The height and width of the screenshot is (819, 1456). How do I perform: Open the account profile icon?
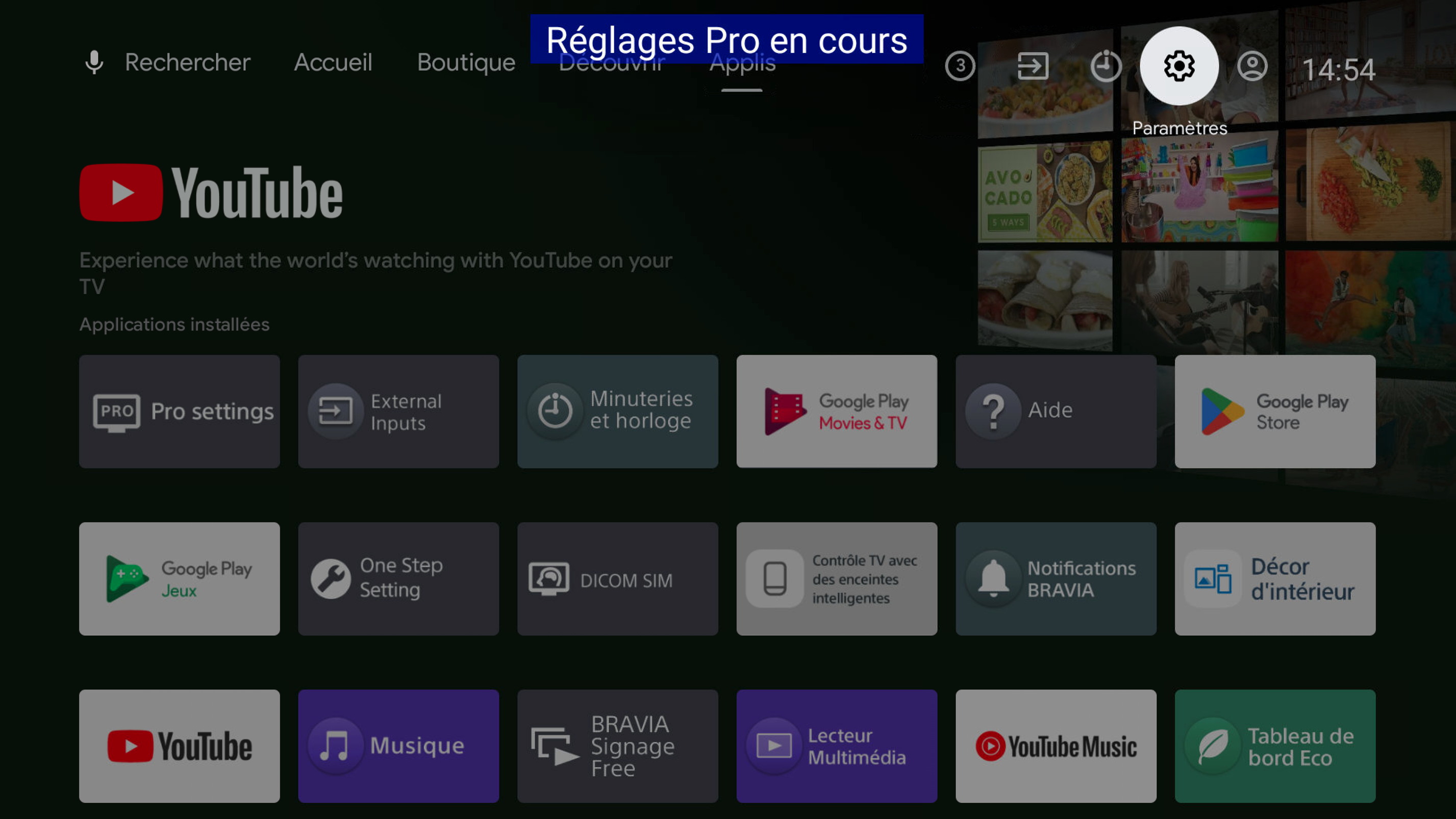1252,66
